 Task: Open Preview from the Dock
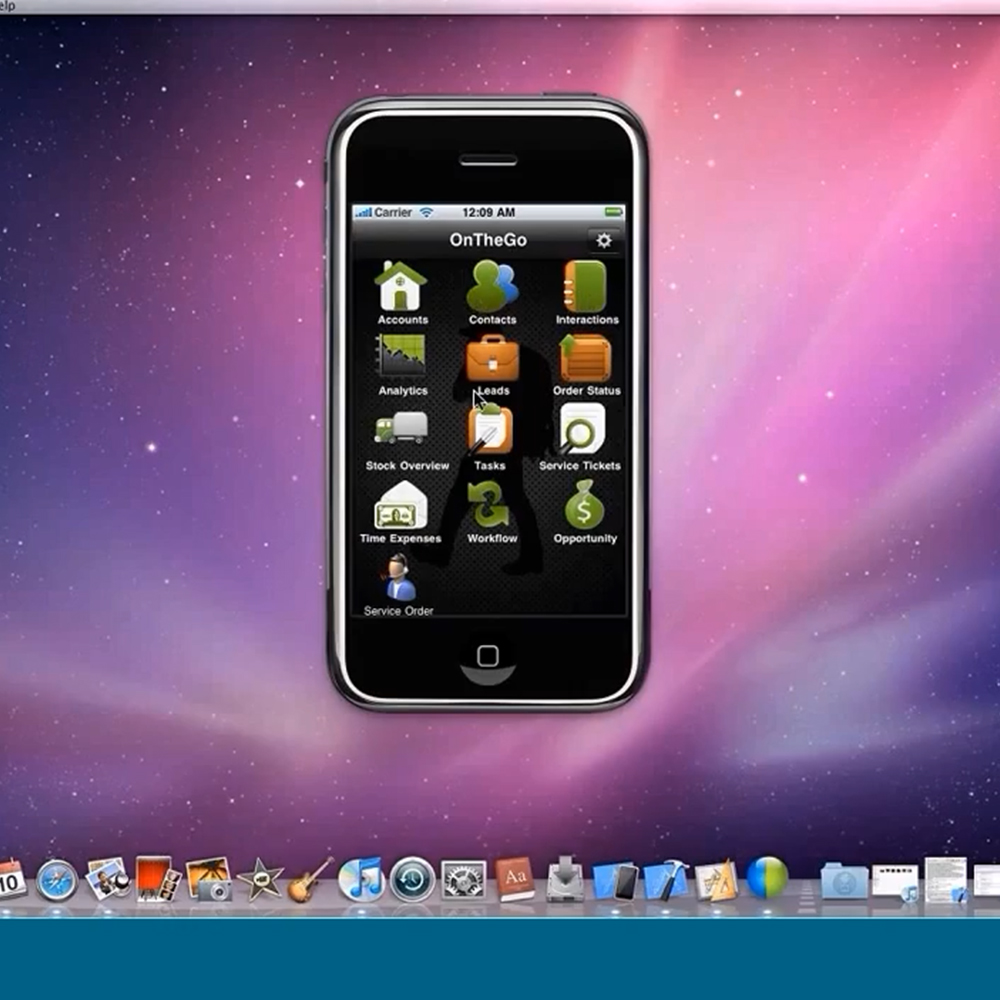tap(107, 879)
